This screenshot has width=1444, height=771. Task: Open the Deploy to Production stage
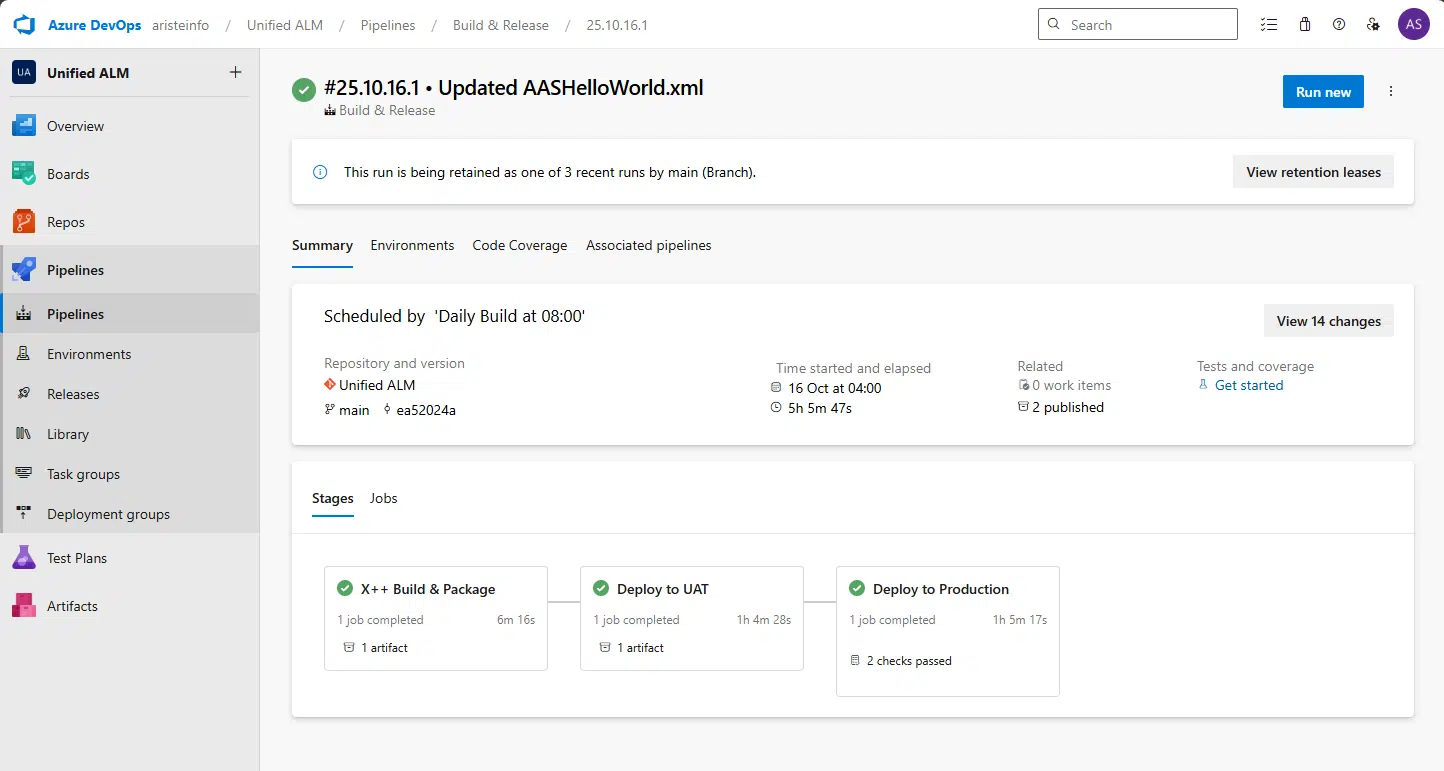(x=940, y=589)
